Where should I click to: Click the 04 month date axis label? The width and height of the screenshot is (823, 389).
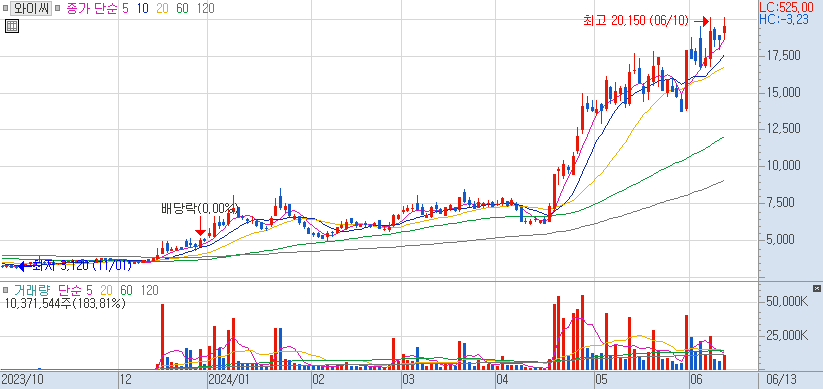tap(503, 380)
